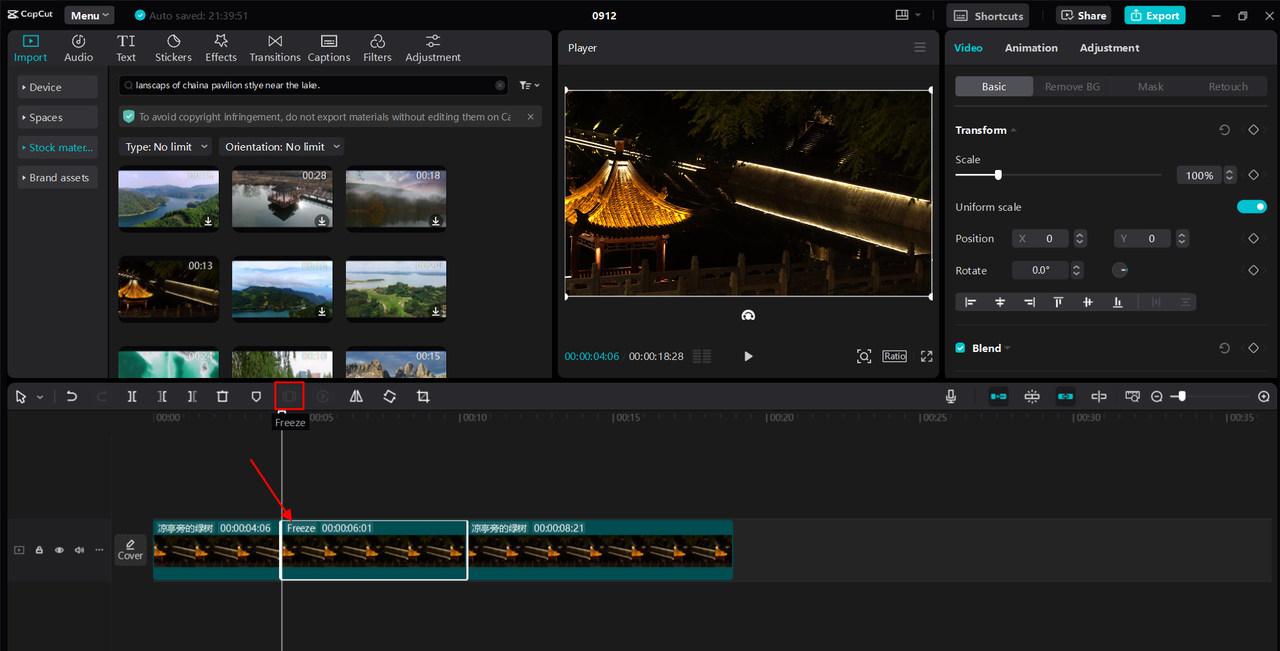Click the Rotate icon in timeline toolbar
Image resolution: width=1280 pixels, height=651 pixels.
(389, 397)
